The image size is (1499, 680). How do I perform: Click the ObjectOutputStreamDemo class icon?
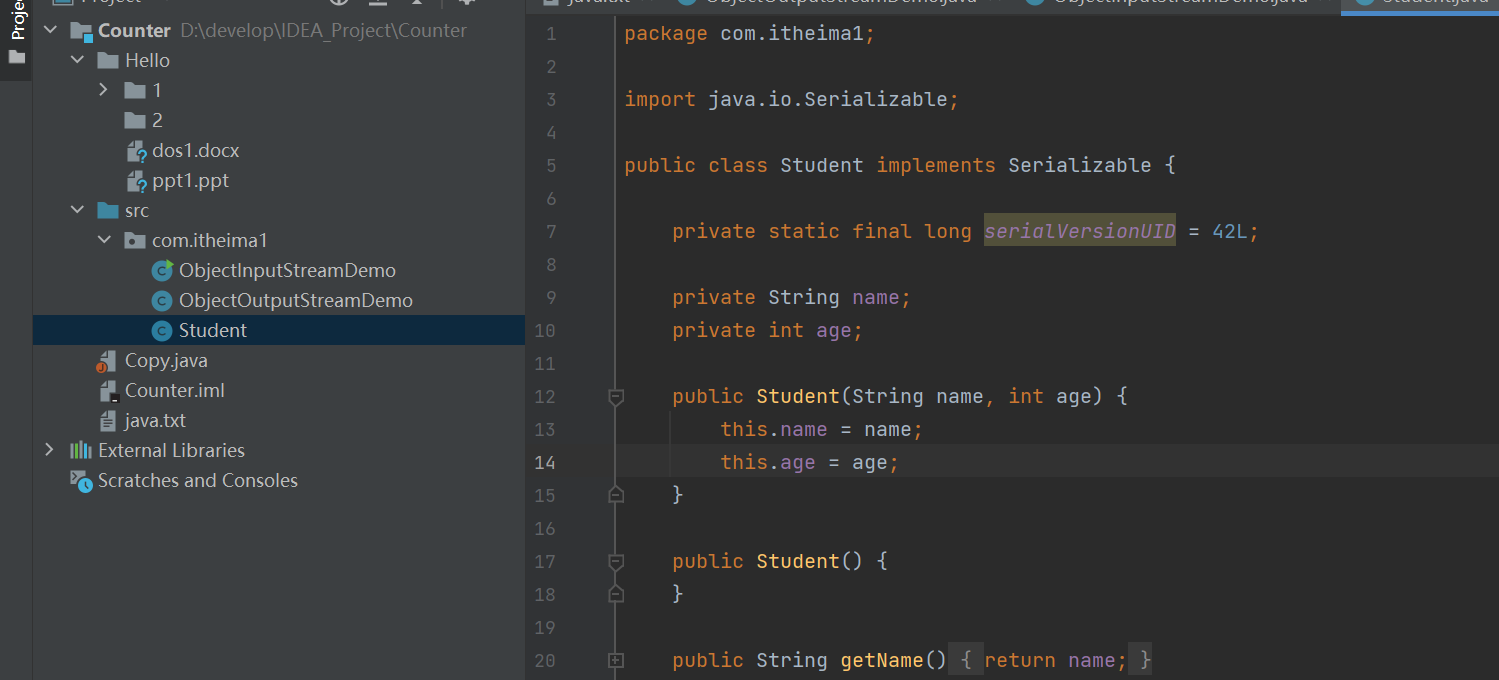162,301
